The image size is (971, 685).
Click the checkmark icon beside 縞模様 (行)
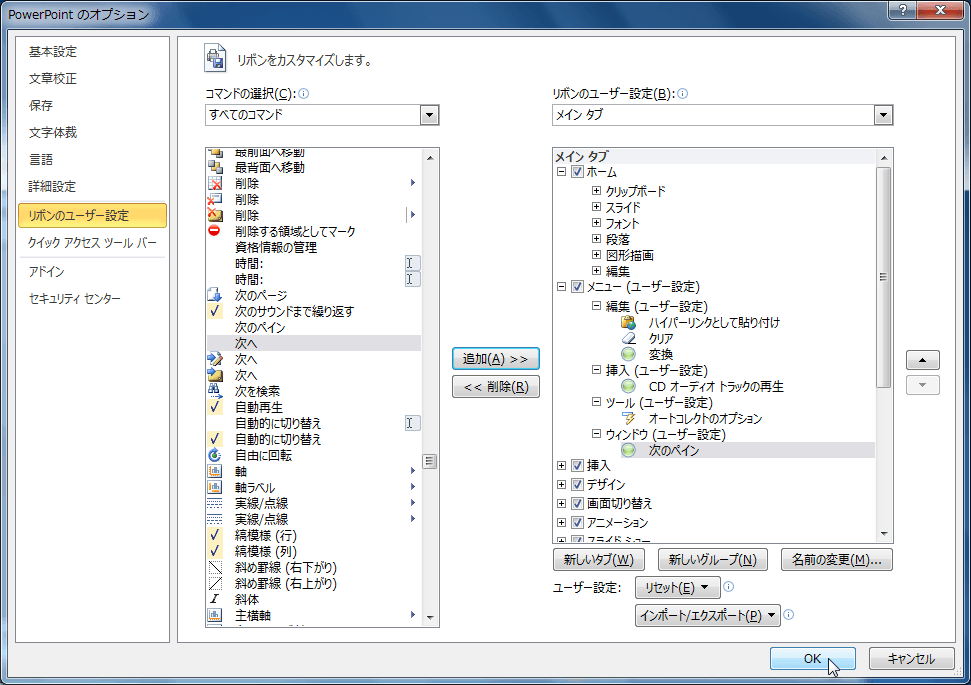pyautogui.click(x=214, y=535)
